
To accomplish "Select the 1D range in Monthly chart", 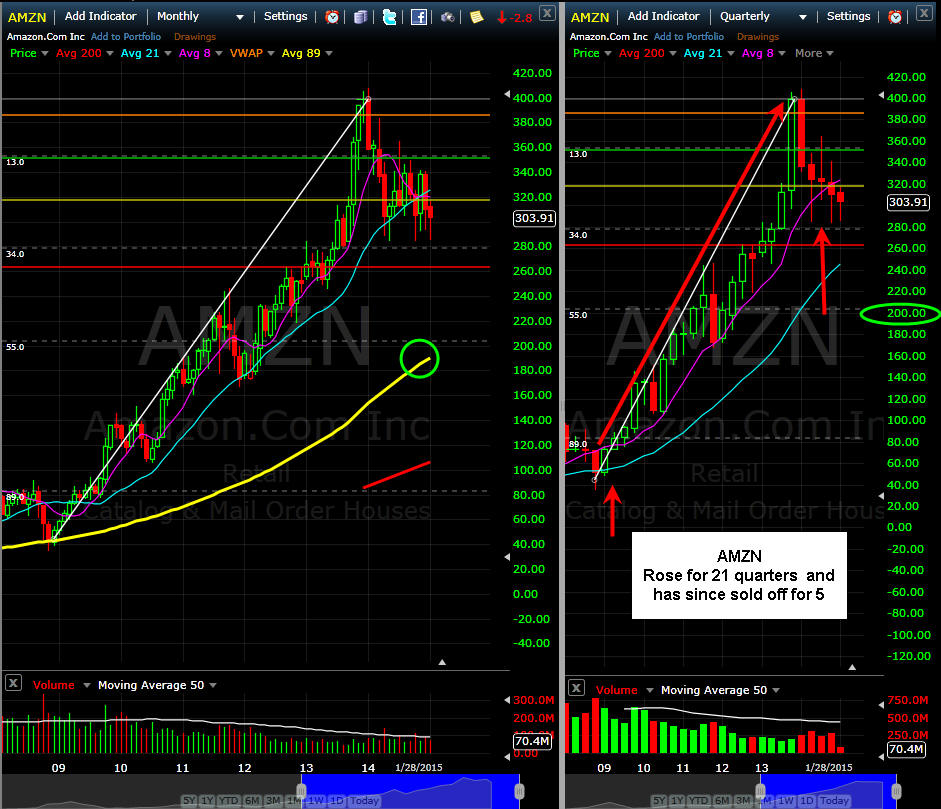I will point(337,801).
